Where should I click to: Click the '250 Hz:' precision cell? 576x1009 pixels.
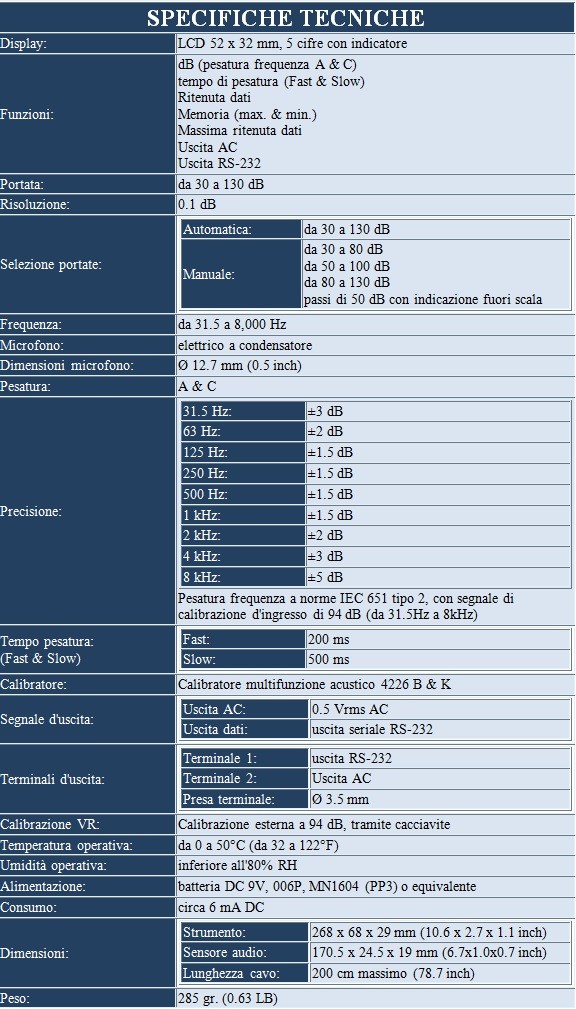click(243, 473)
